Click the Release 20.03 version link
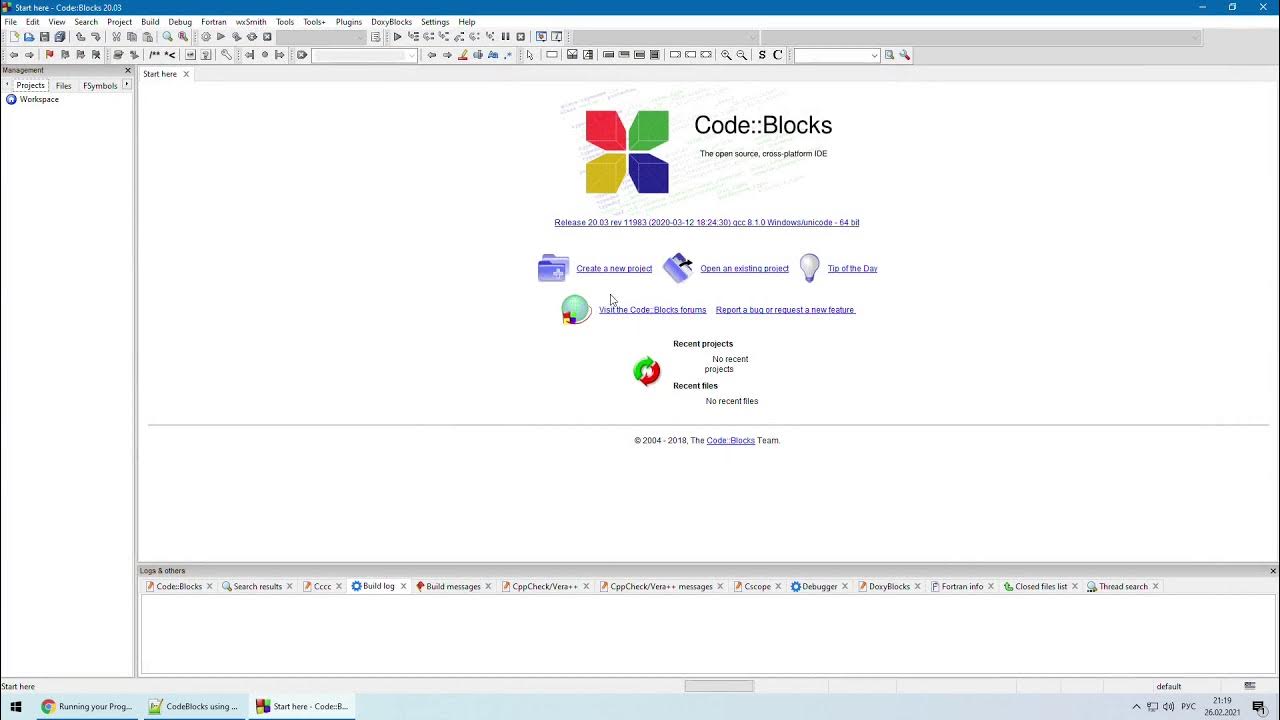The width and height of the screenshot is (1280, 720). [x=707, y=222]
